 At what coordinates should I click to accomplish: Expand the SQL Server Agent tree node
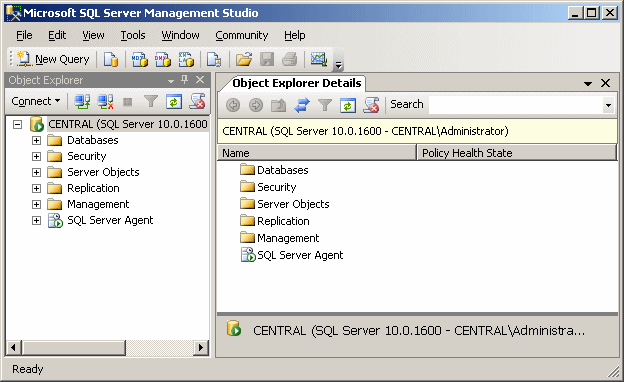tap(36, 220)
